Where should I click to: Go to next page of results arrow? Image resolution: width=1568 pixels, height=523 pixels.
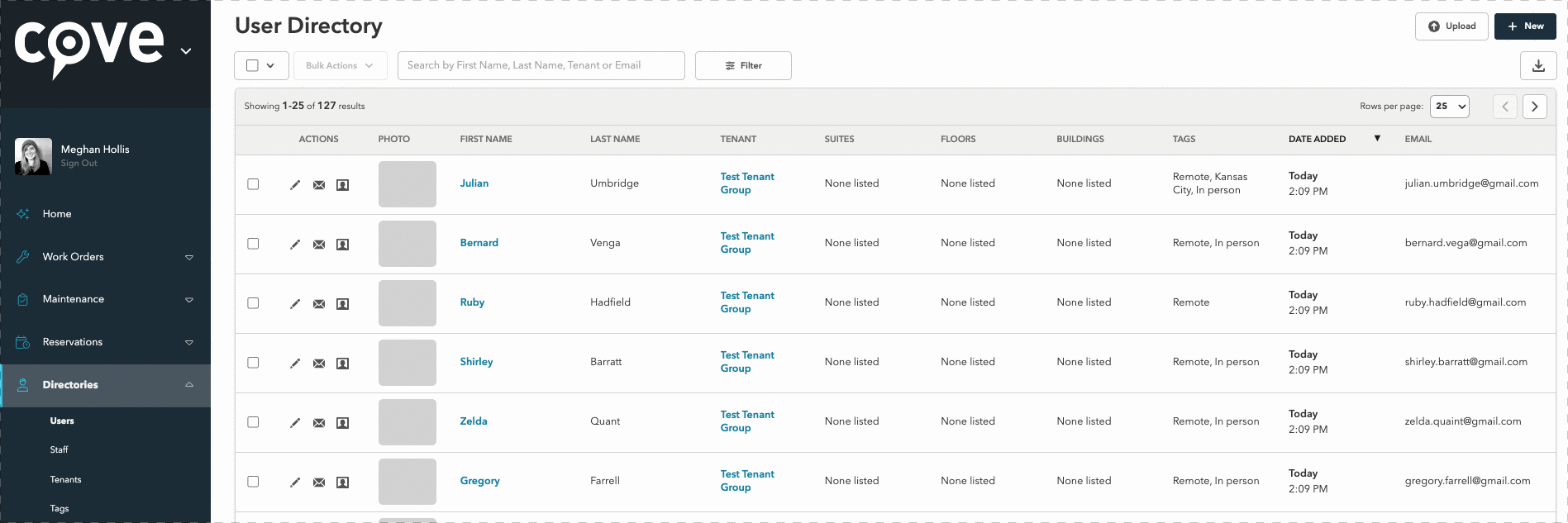click(1535, 107)
